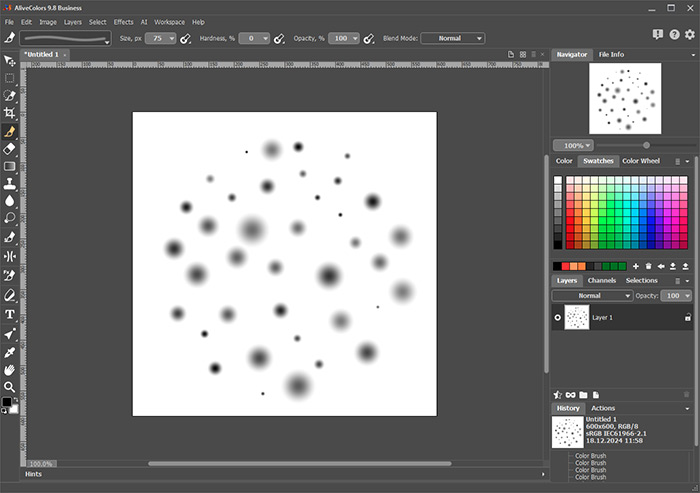Choose the Quick Selection brush tool
The image size is (700, 493).
coord(9,96)
